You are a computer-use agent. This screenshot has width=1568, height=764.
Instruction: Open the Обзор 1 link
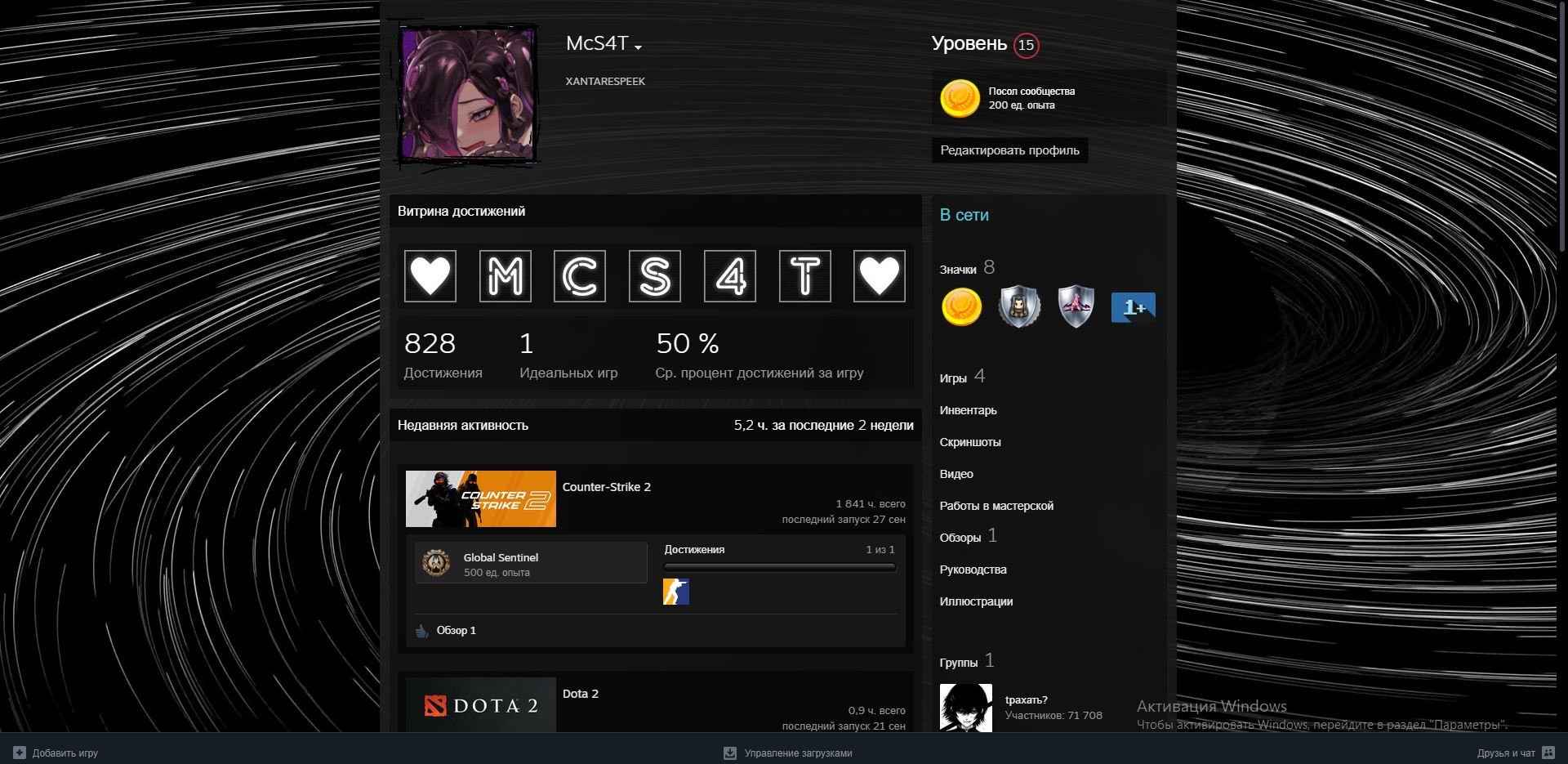point(456,631)
